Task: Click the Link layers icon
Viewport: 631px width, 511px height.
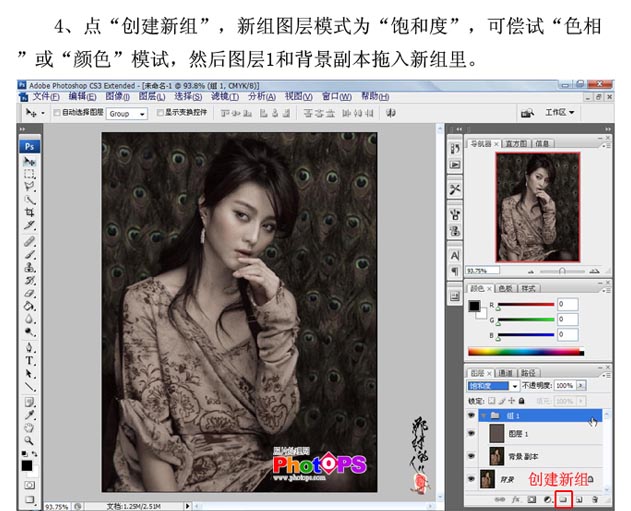Action: (x=500, y=500)
